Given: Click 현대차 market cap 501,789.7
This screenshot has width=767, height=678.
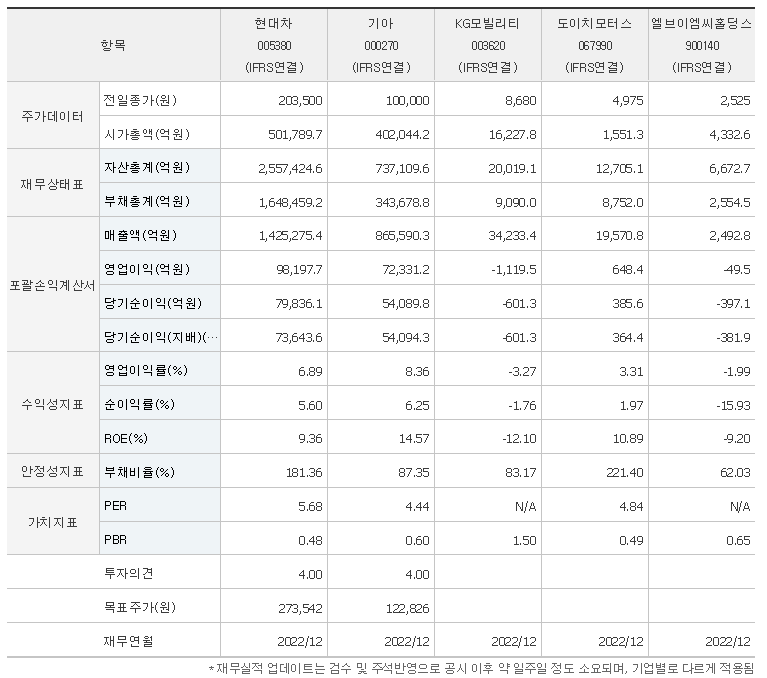Looking at the screenshot, I should 295,135.
